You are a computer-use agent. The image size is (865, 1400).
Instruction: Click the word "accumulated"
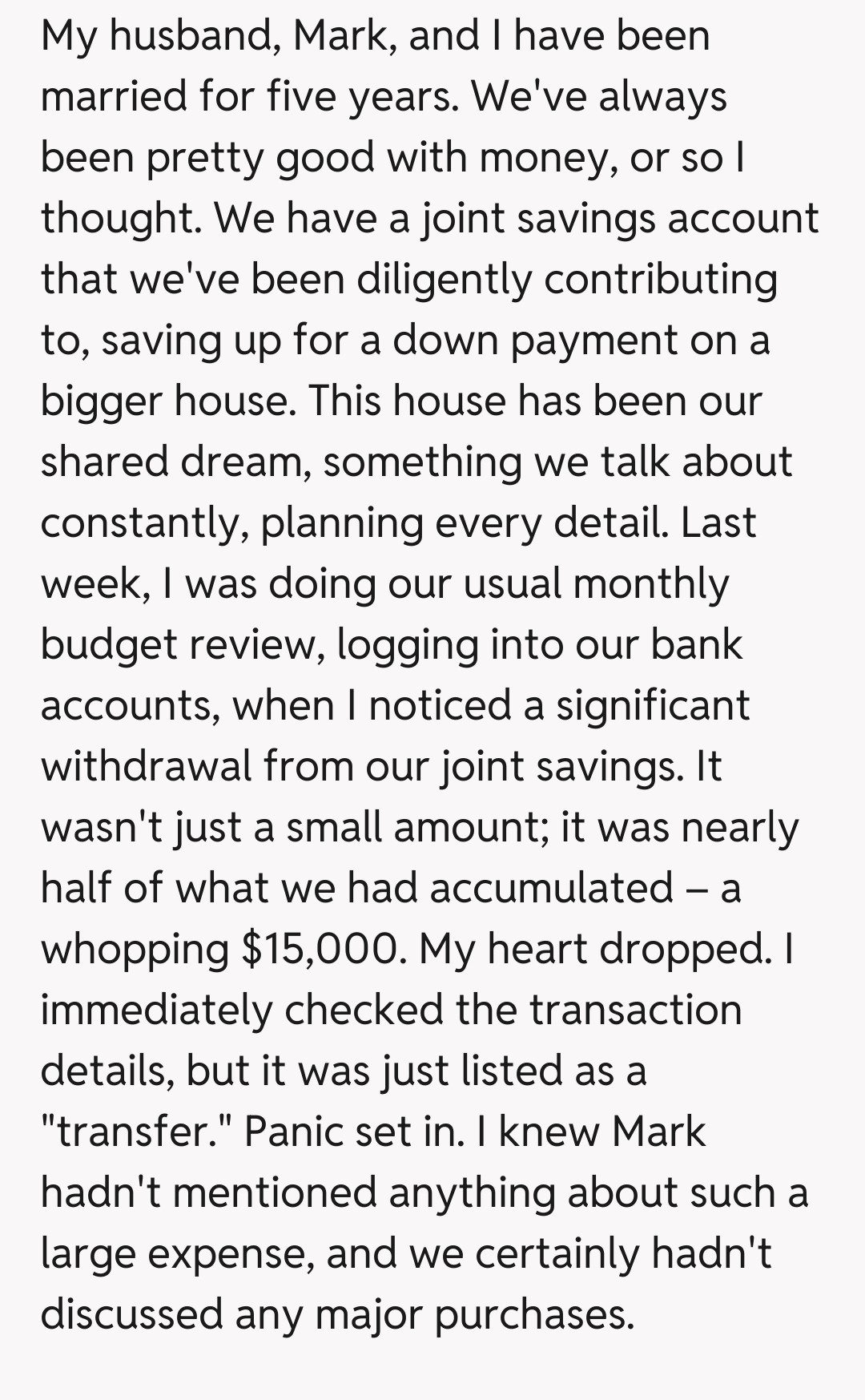tap(551, 888)
